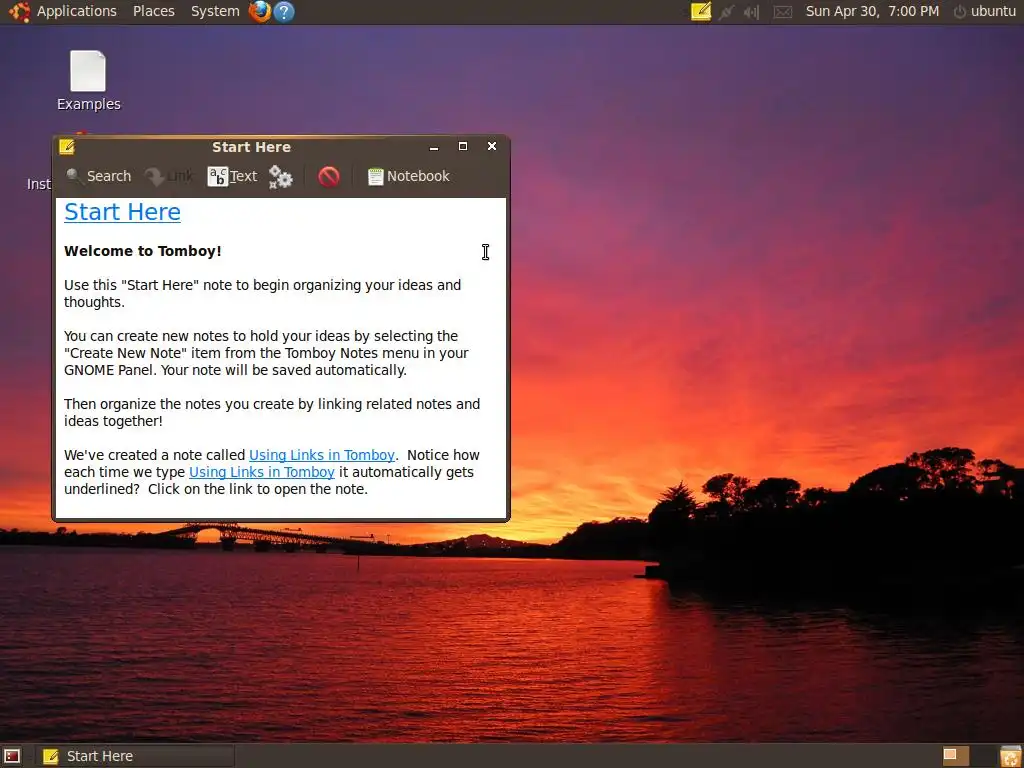Click the Start Here note title

tap(122, 212)
